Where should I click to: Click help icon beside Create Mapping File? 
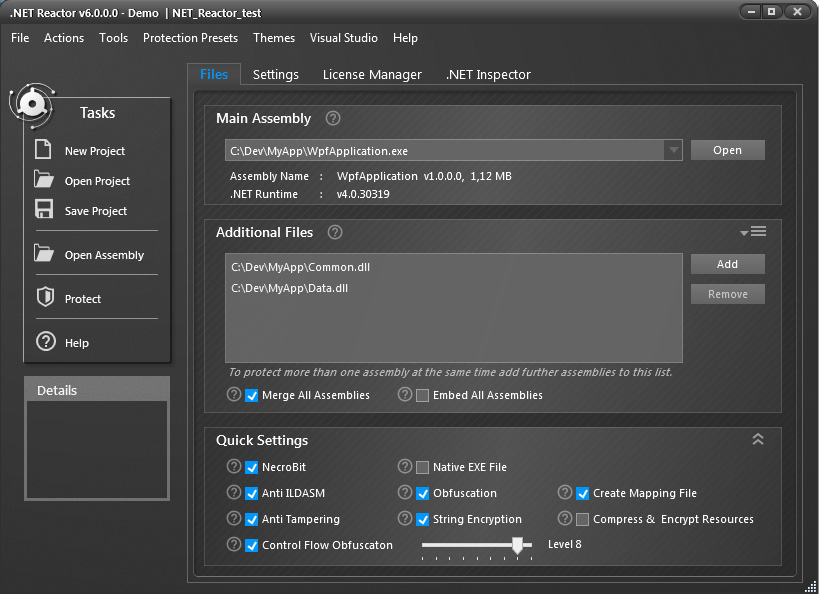pyautogui.click(x=565, y=493)
